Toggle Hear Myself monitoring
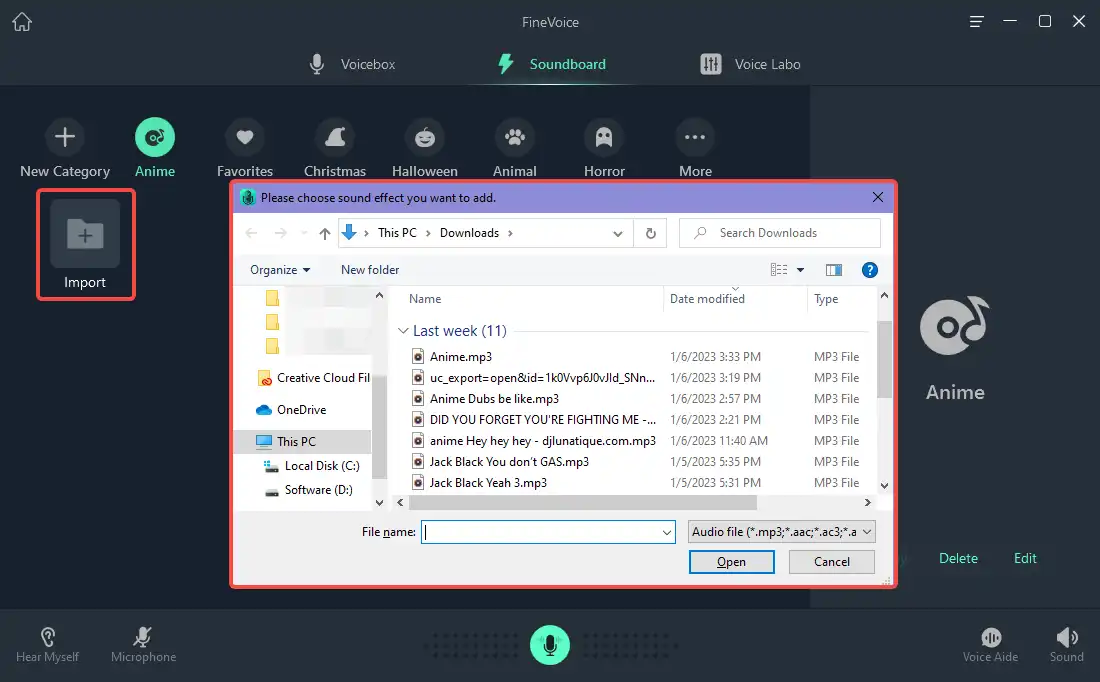 [48, 645]
